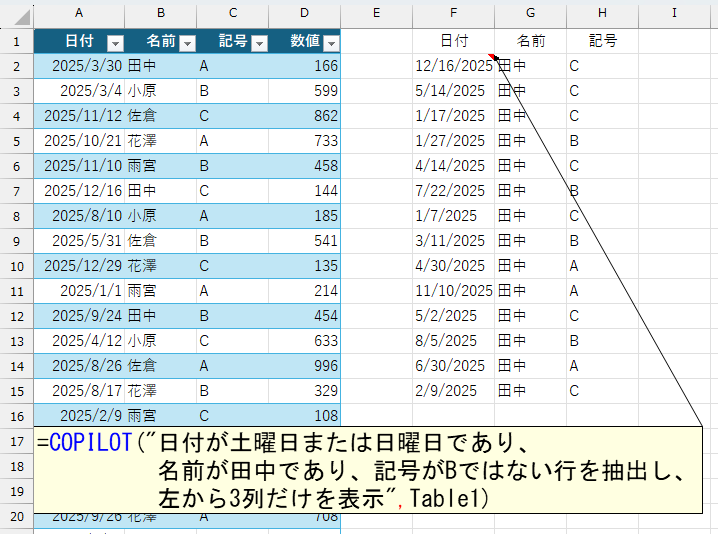This screenshot has width=718, height=534.
Task: Select row 16 header
Action: tap(16, 416)
